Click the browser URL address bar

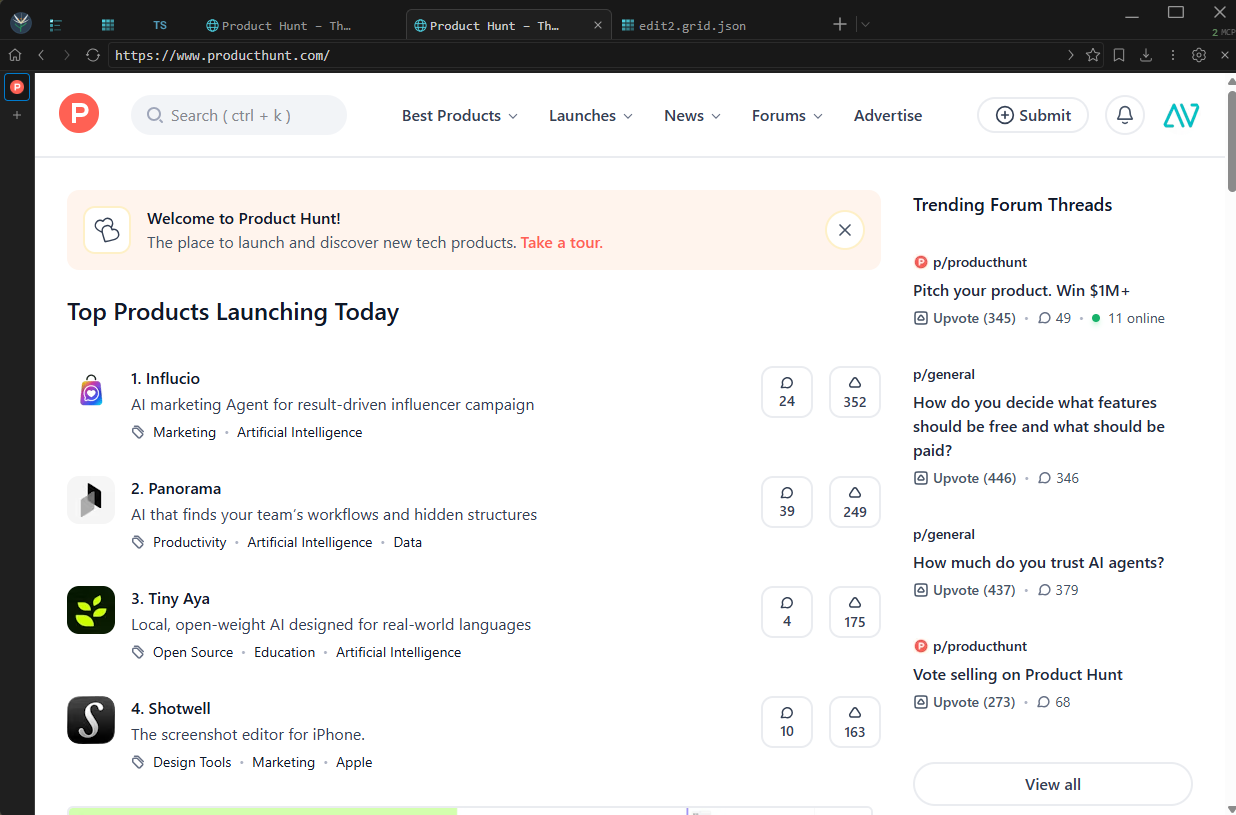tap(583, 55)
